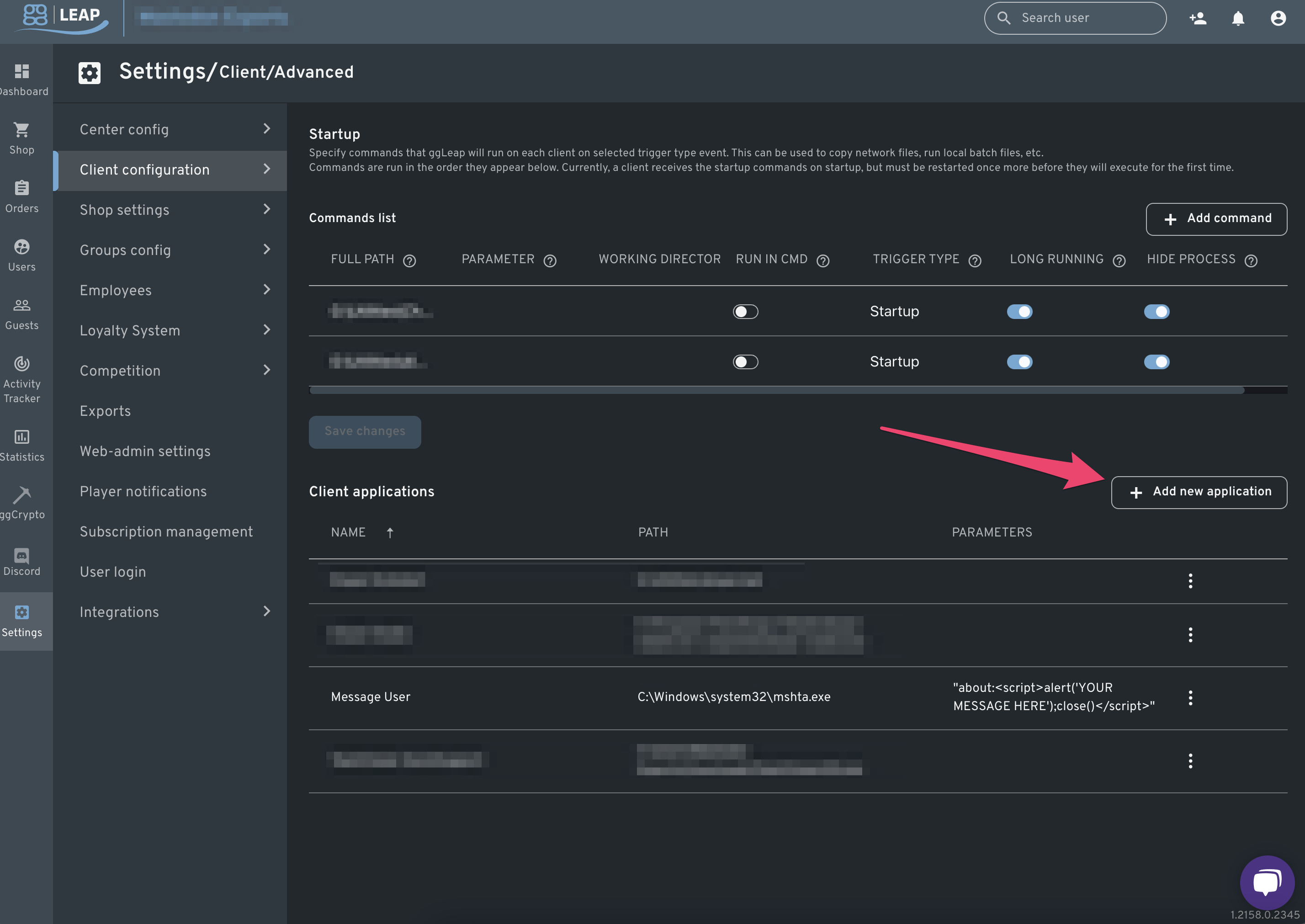
Task: Open the Discord sidebar icon
Action: [x=21, y=555]
